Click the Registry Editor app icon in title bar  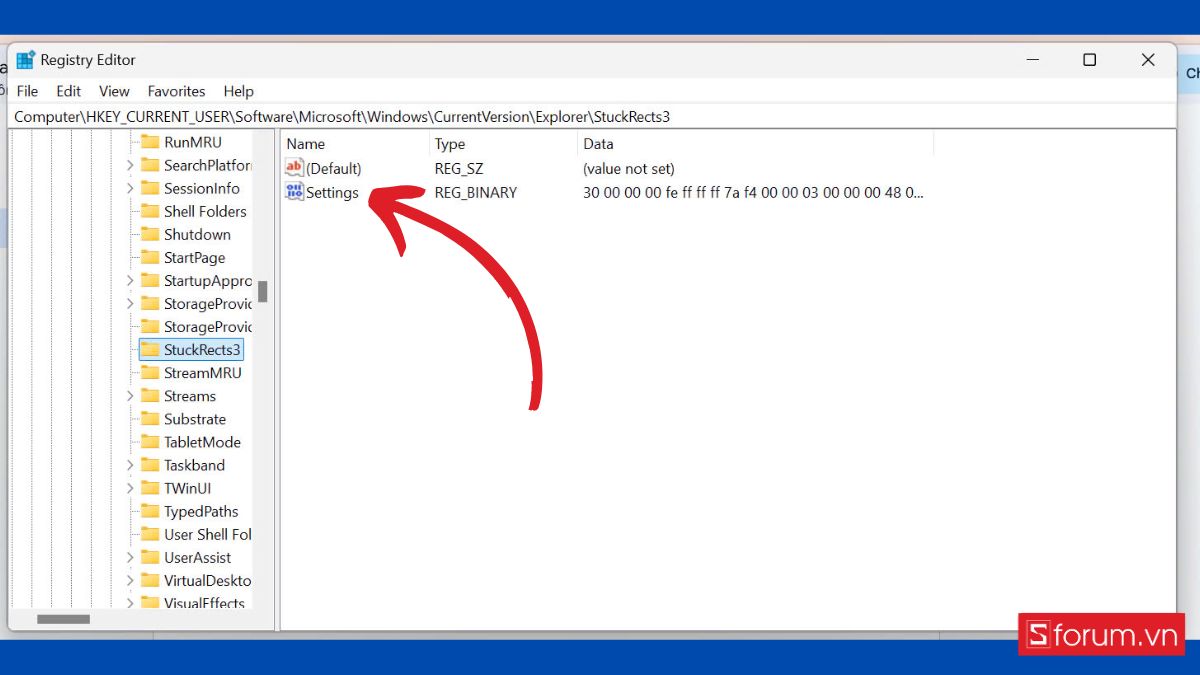26,60
